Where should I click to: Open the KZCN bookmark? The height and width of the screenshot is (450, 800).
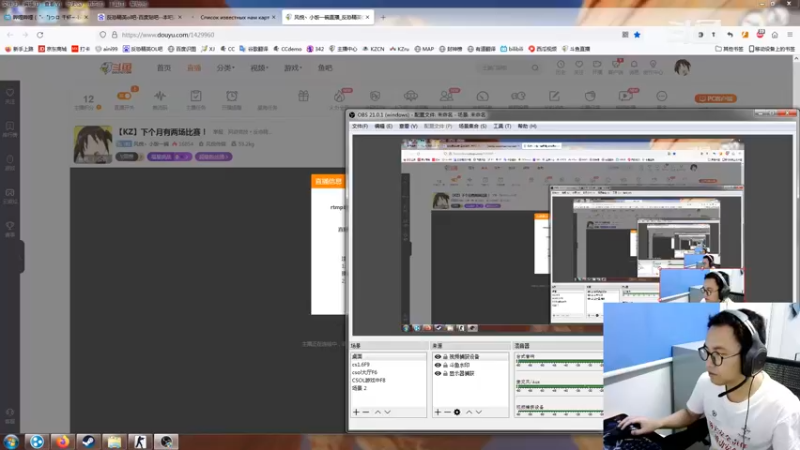point(373,49)
